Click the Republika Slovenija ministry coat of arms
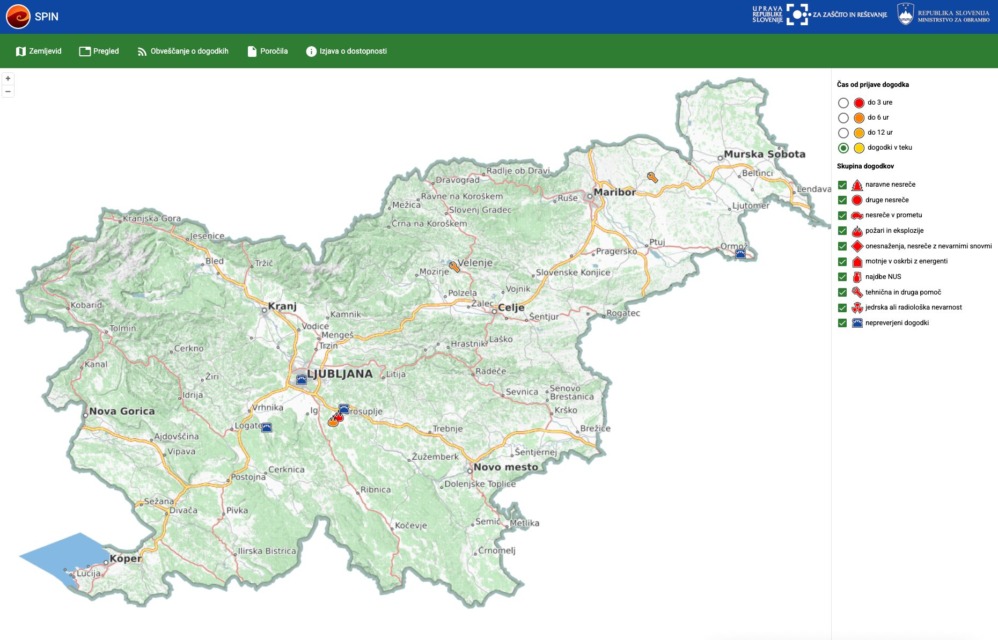 tap(905, 14)
